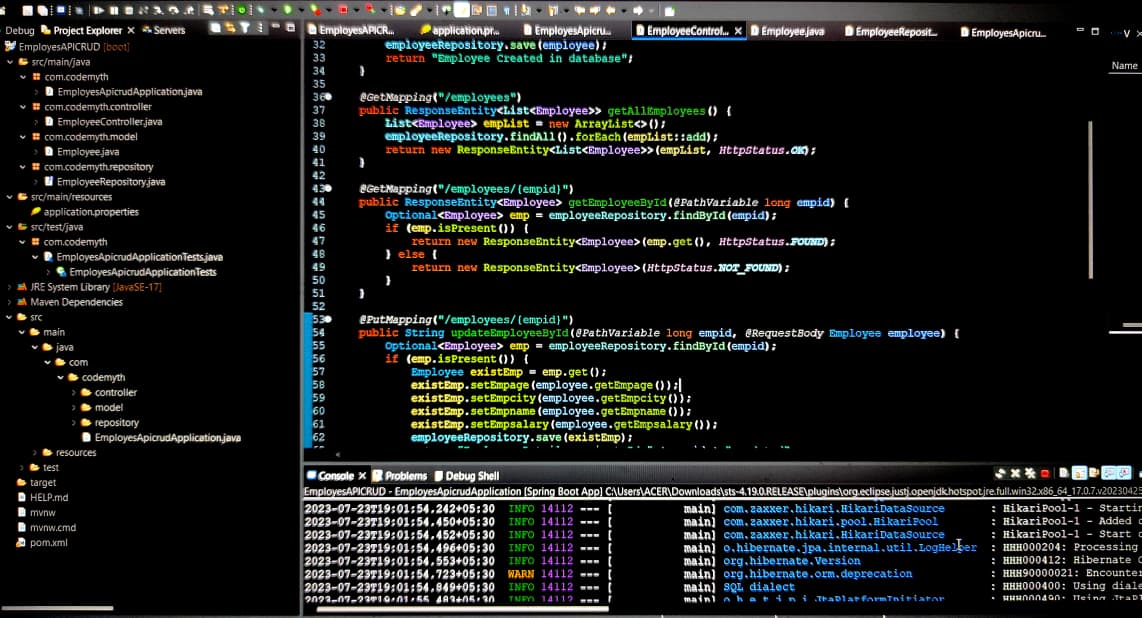Collapse the src/main/resources folder
Viewport: 1142px width, 618px height.
10,197
